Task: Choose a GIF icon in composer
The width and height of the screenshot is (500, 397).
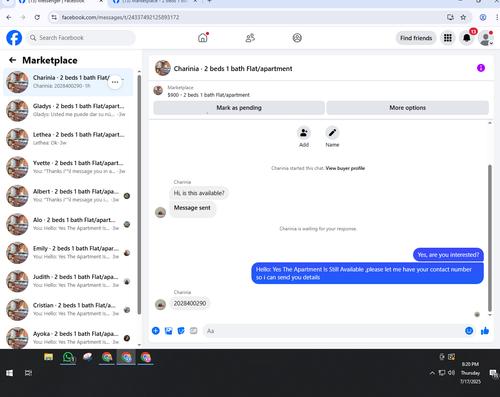Action: click(194, 331)
